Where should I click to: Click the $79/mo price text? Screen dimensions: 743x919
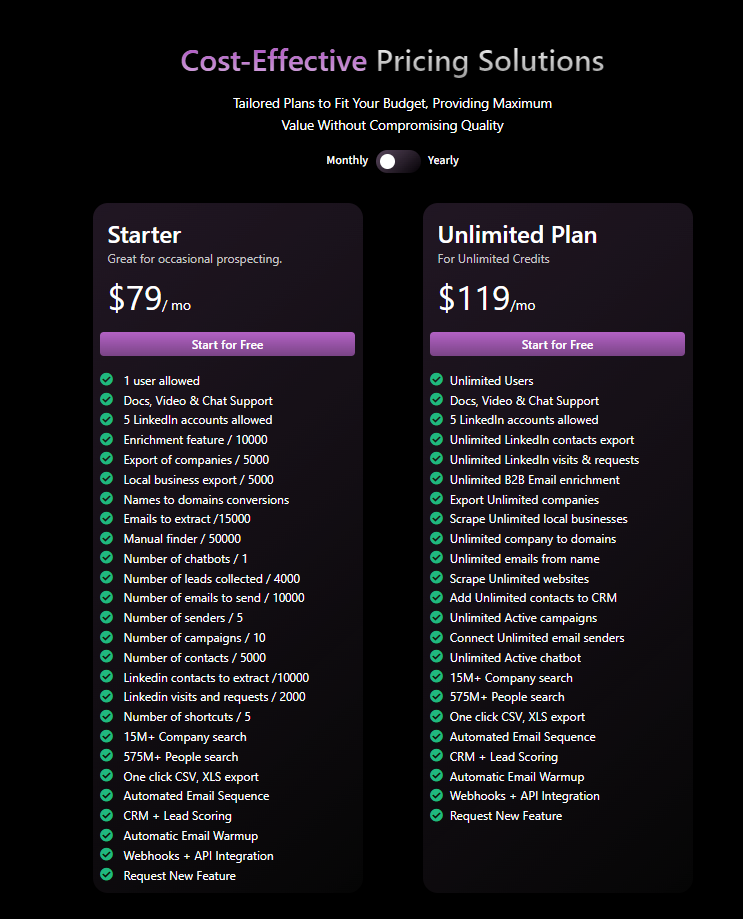[149, 298]
